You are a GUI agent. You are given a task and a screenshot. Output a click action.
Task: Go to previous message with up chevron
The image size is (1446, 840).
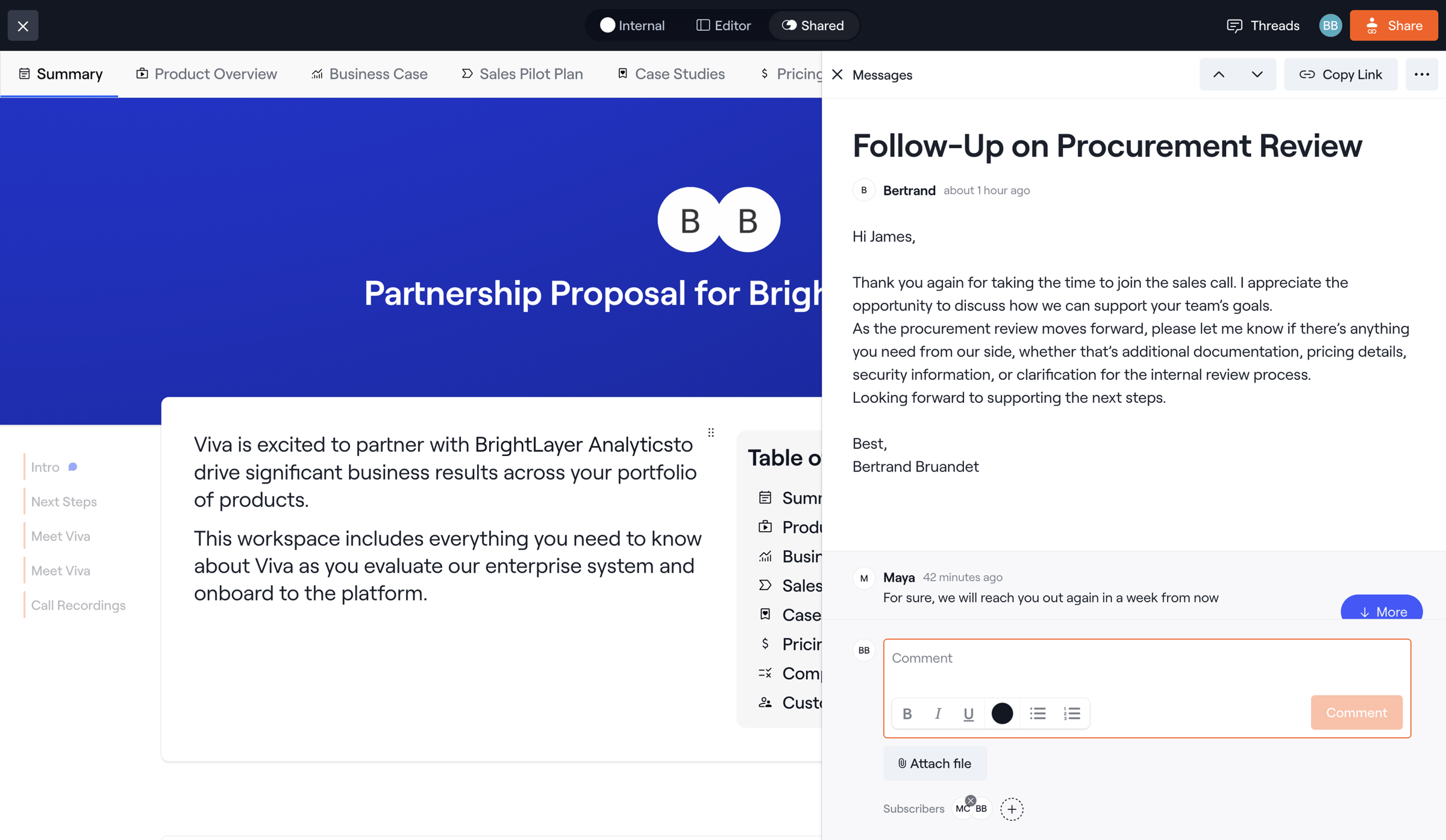tap(1219, 75)
